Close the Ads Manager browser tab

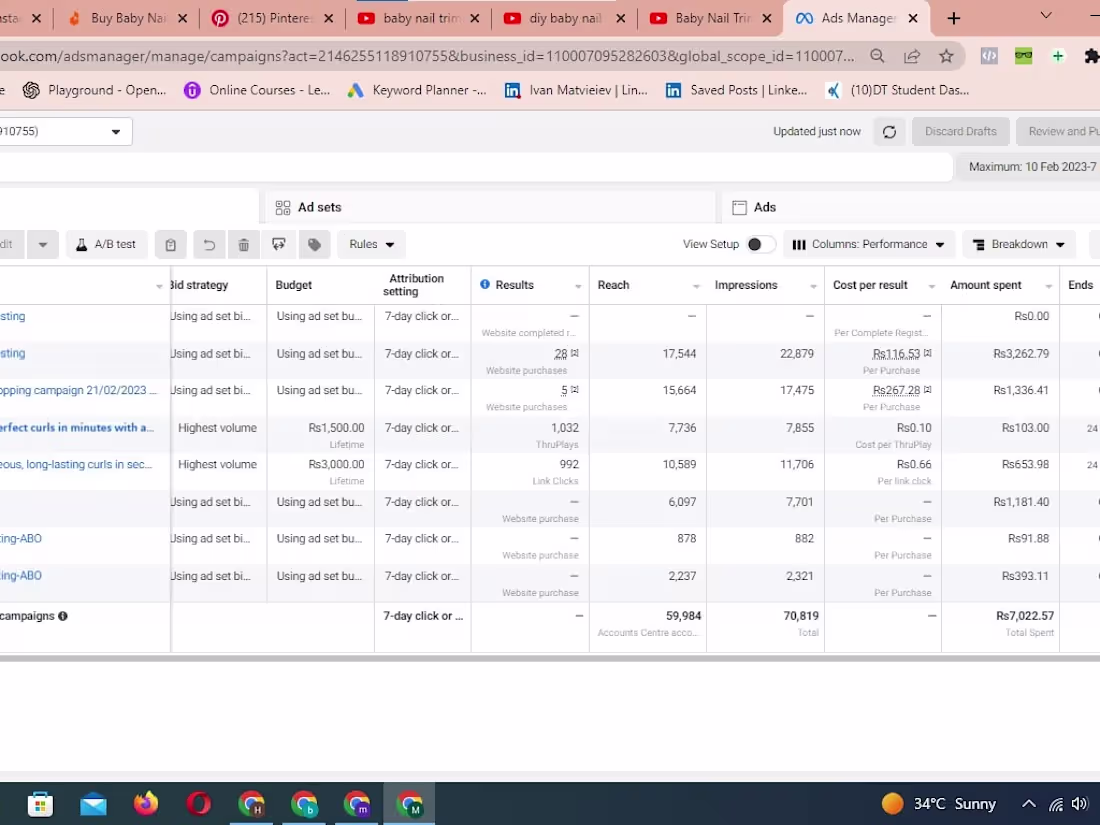pos(913,19)
